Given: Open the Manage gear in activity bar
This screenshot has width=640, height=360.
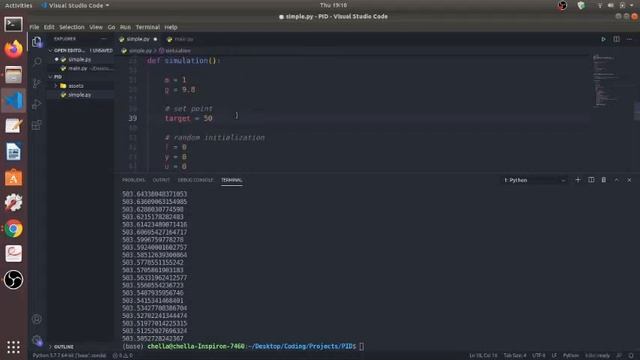Looking at the screenshot, I should [x=37, y=340].
